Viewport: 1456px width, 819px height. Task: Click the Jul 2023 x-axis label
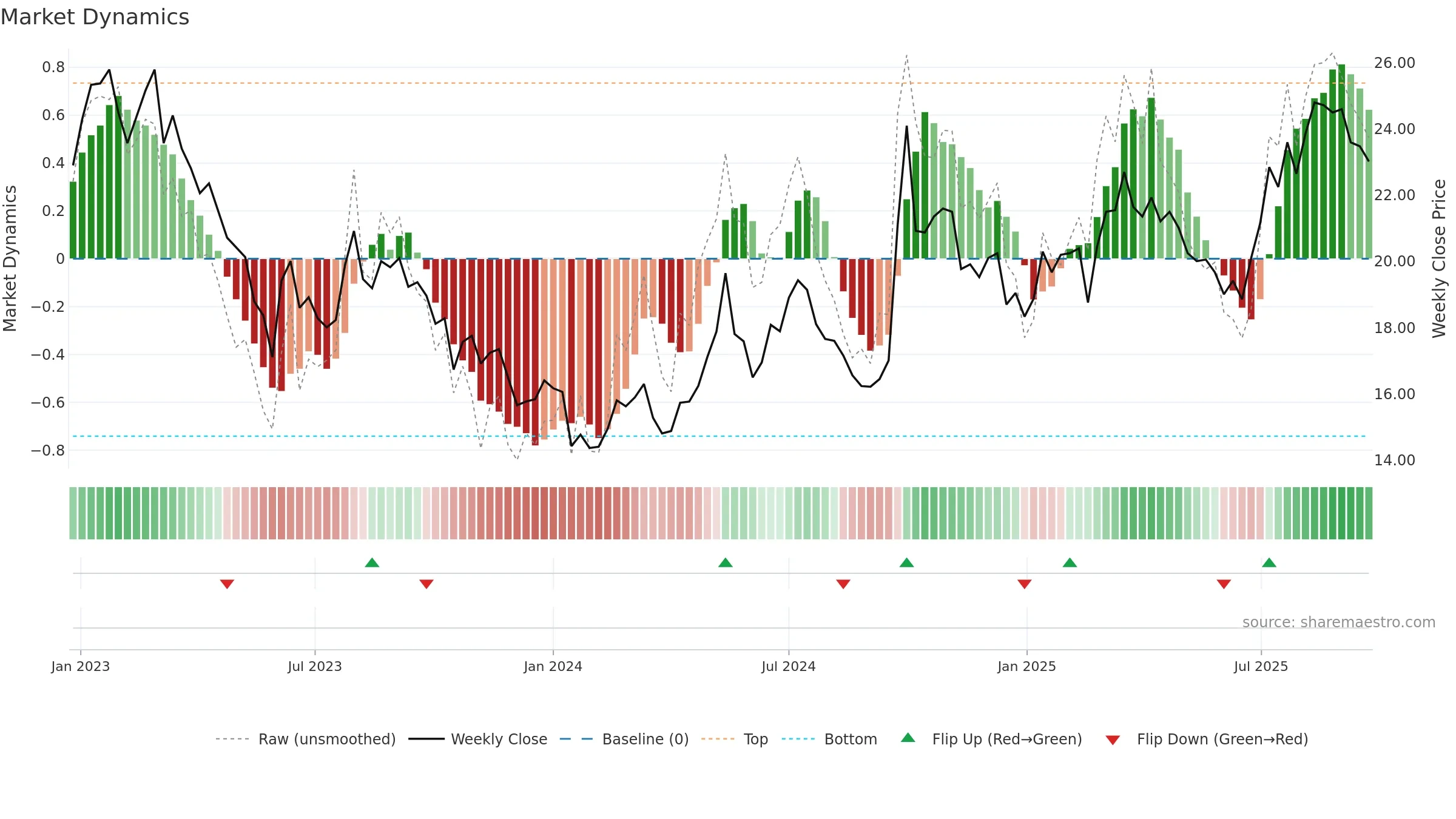tap(315, 666)
